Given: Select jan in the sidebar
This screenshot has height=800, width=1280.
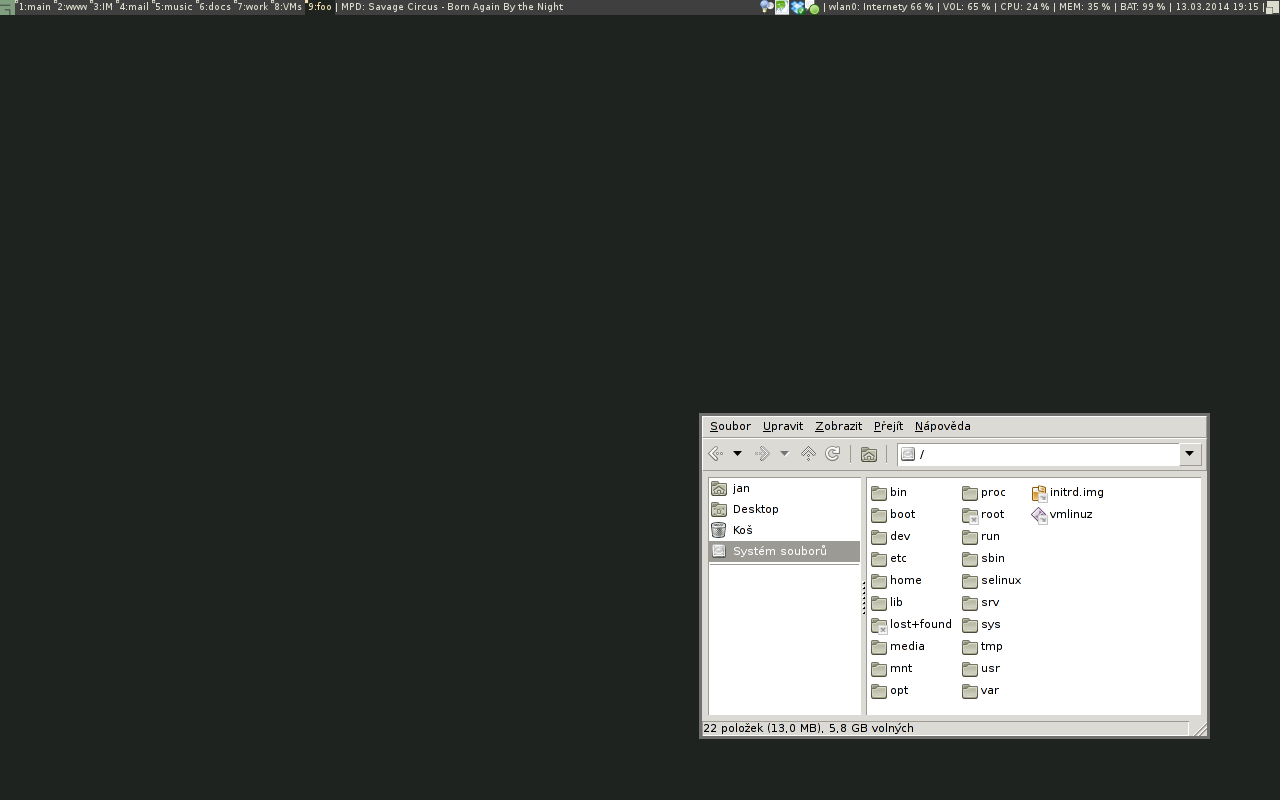Looking at the screenshot, I should point(784,488).
